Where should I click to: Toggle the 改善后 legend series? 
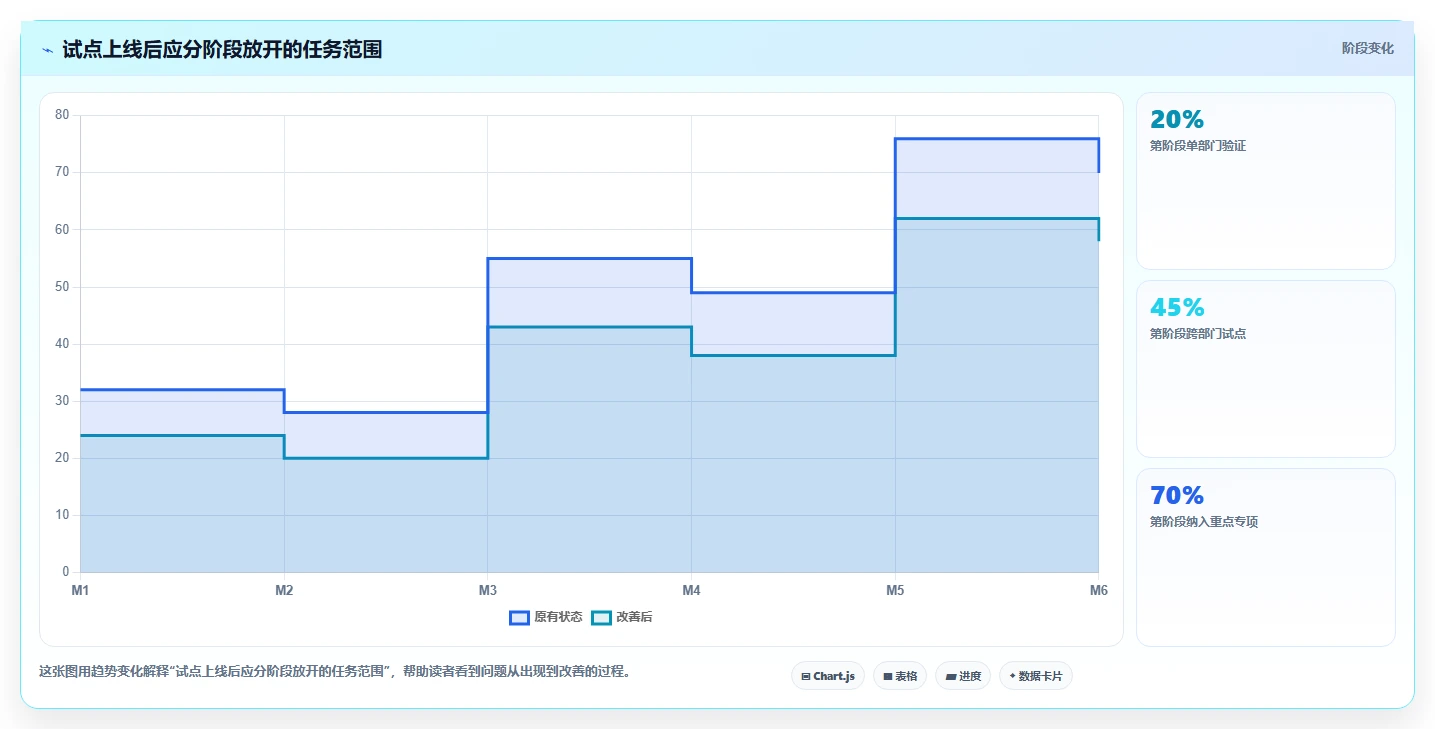[x=622, y=617]
